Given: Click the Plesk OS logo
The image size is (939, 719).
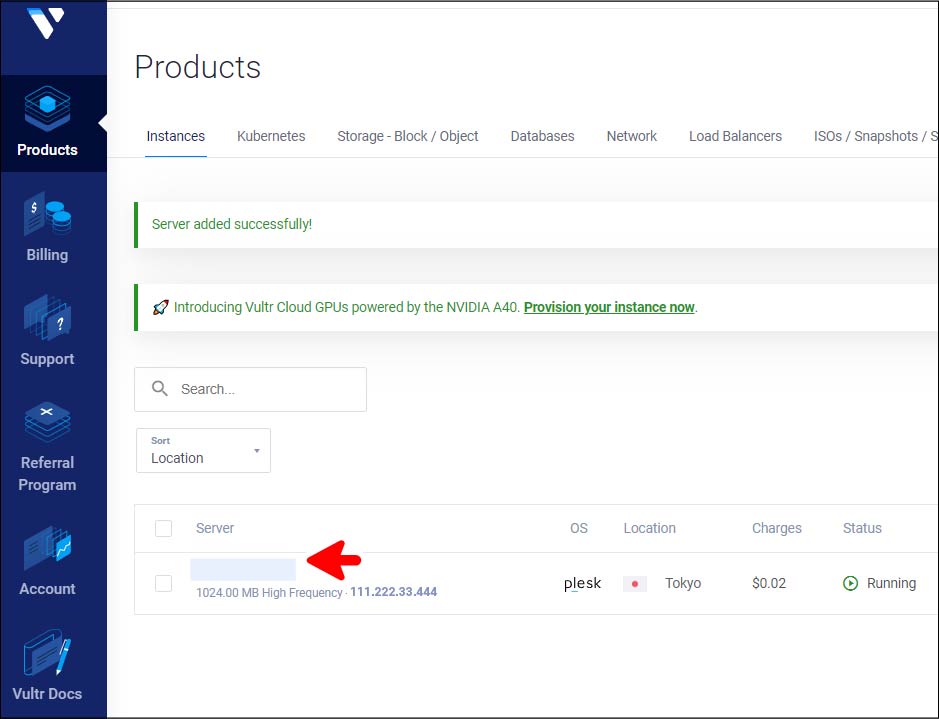Looking at the screenshot, I should pyautogui.click(x=582, y=584).
